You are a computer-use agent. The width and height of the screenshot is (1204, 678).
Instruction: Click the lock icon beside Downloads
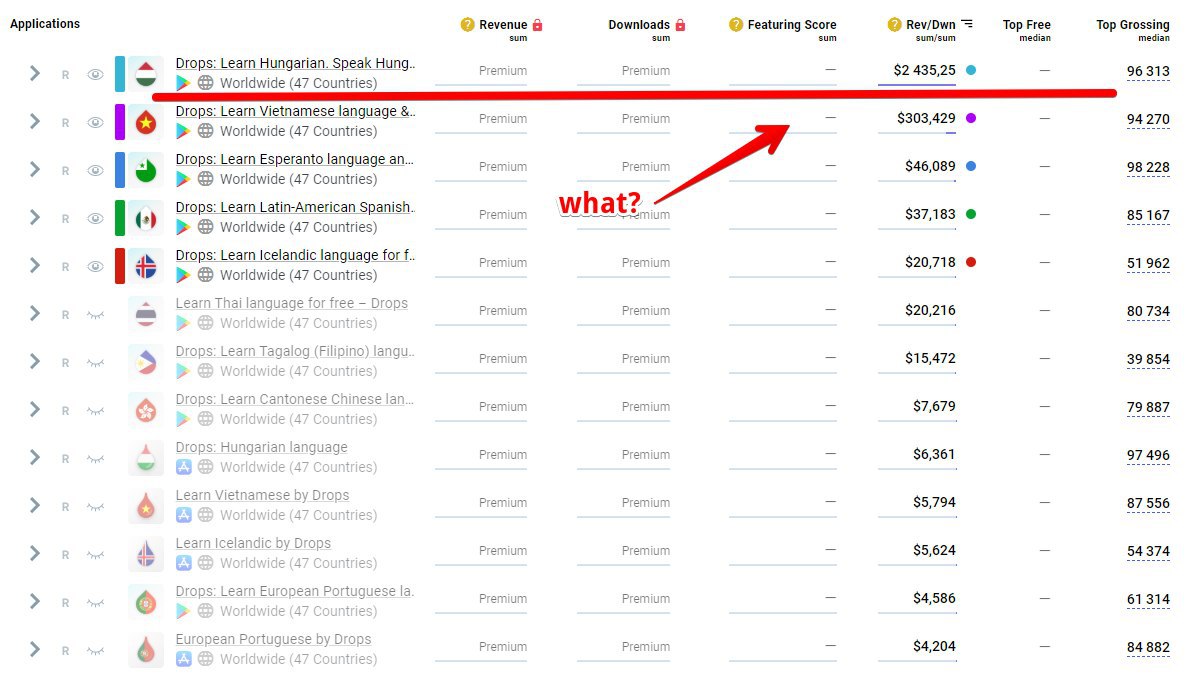681,25
